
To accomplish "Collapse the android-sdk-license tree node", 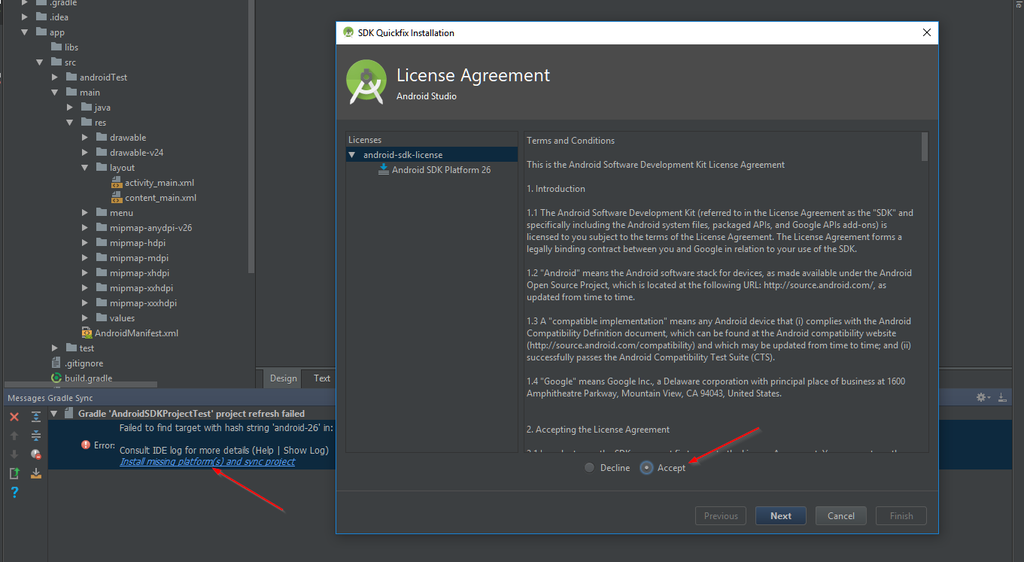I will click(352, 155).
